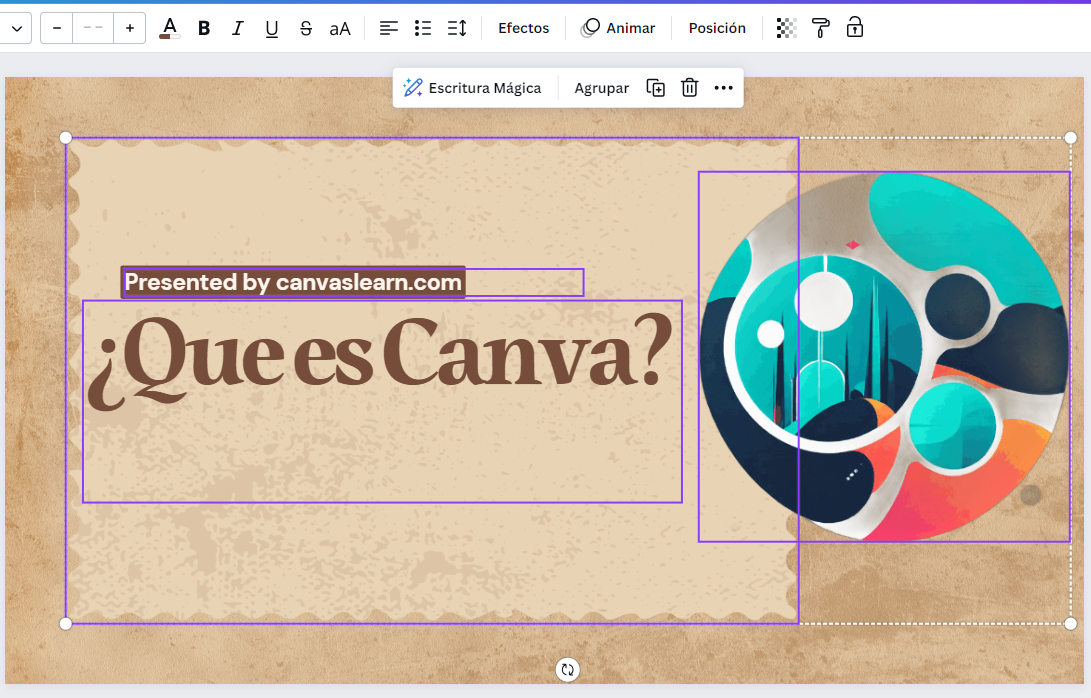Open the font size dropdown
This screenshot has width=1091, height=698.
93,28
